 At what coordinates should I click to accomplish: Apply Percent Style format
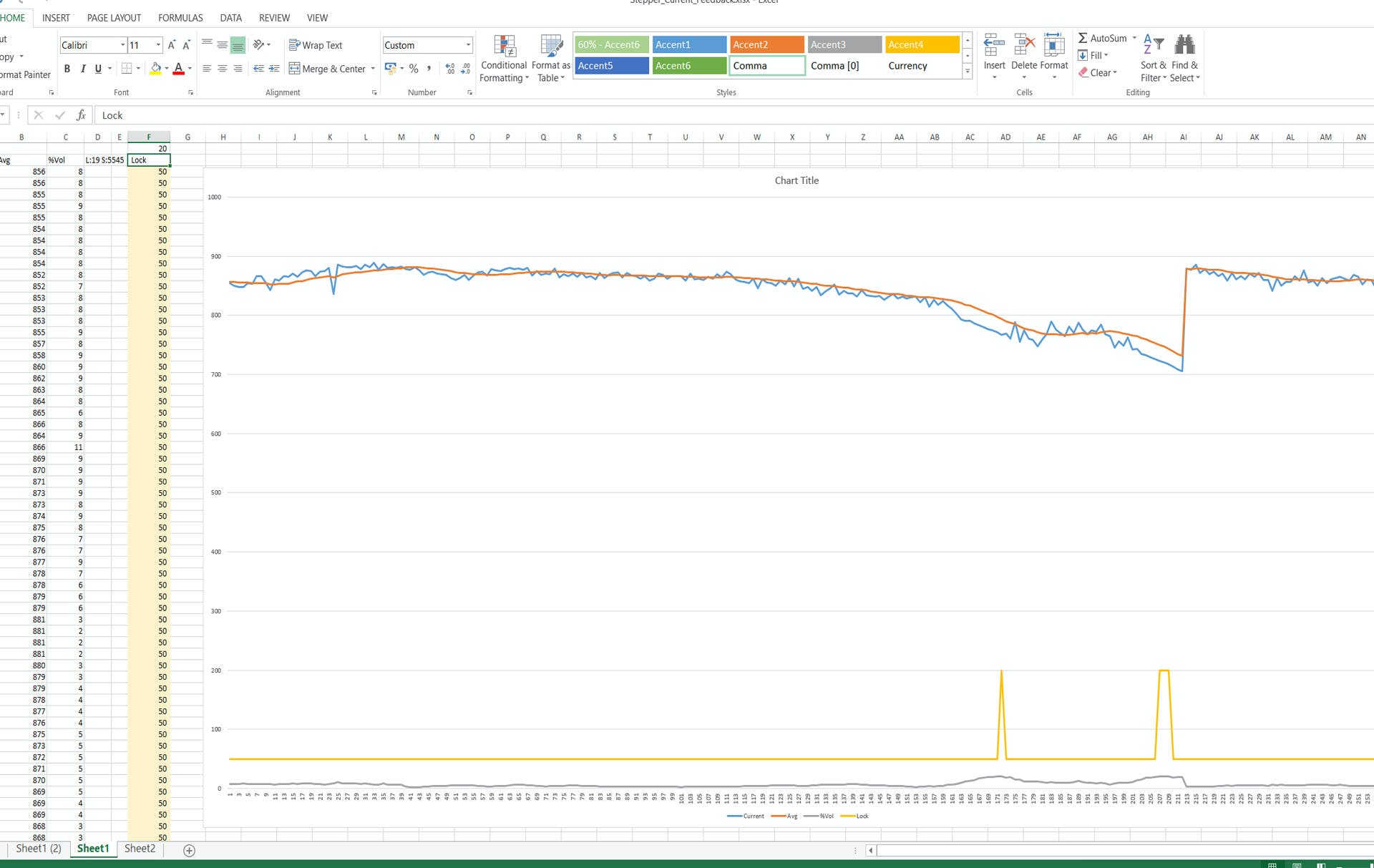[414, 69]
